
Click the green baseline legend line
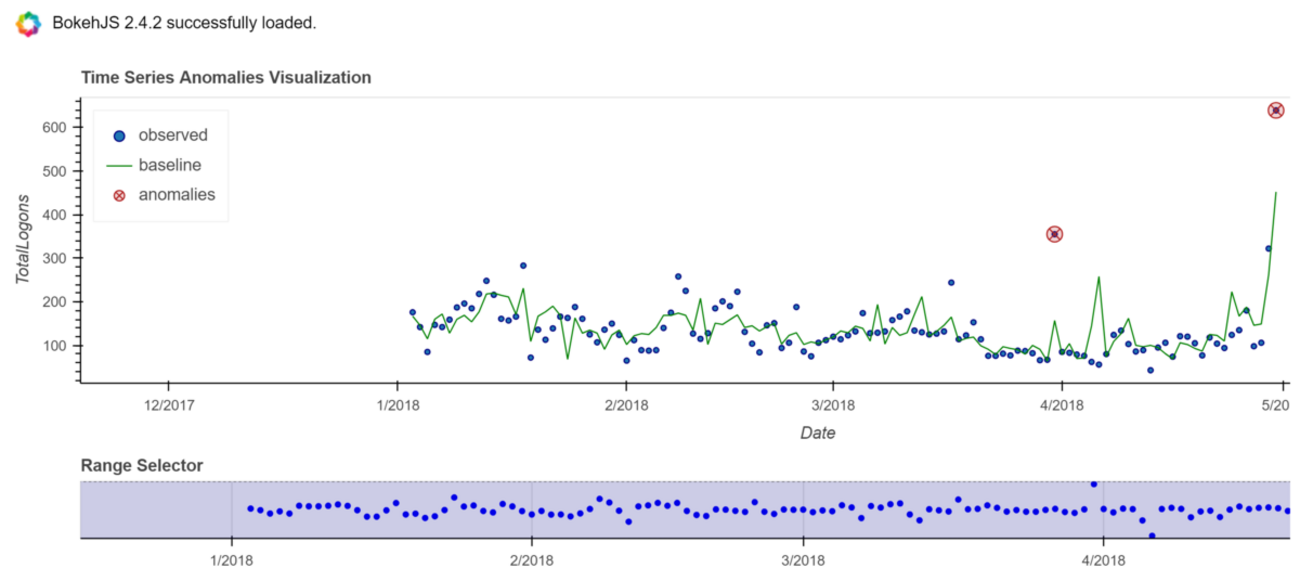click(119, 165)
